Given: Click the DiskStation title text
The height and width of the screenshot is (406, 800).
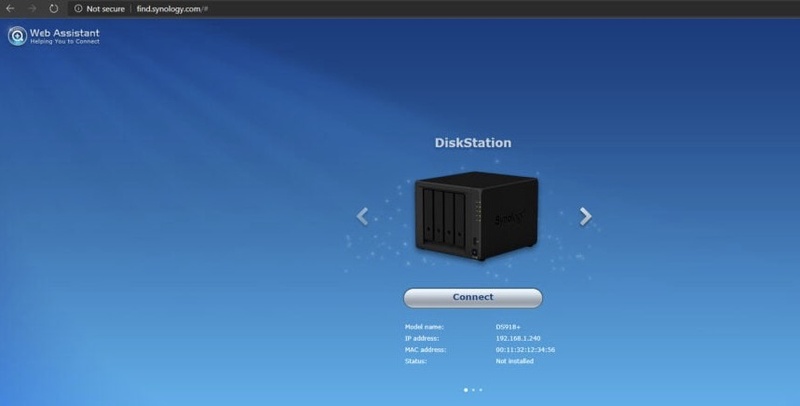Looking at the screenshot, I should 473,143.
